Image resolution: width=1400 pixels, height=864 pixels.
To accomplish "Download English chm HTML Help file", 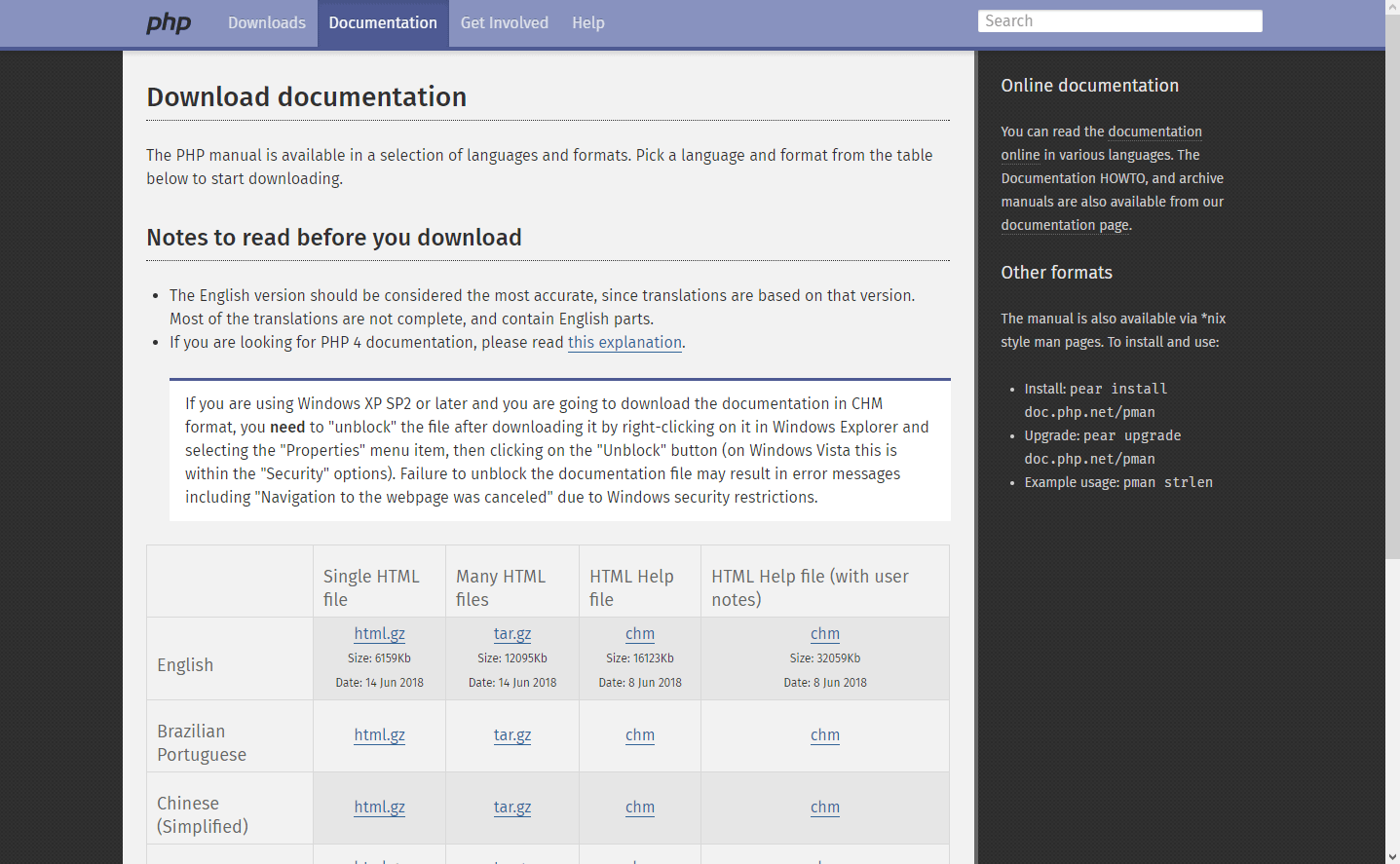I will click(x=640, y=633).
